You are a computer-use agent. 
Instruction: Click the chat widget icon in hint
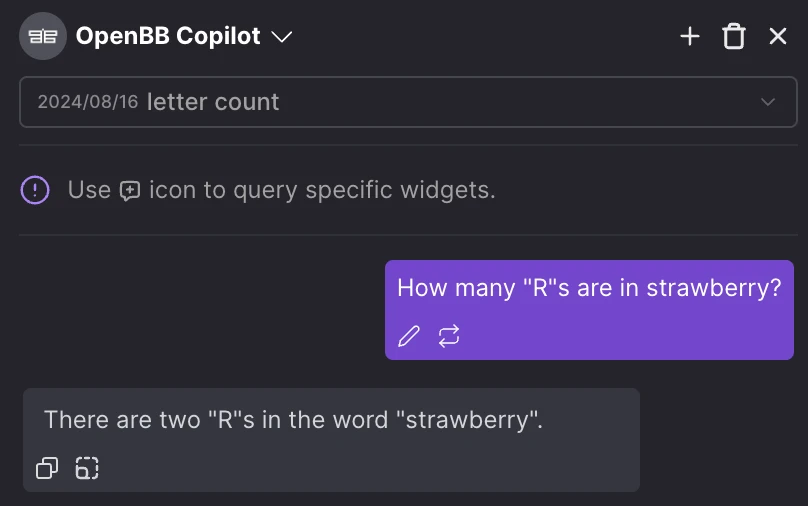(x=130, y=190)
